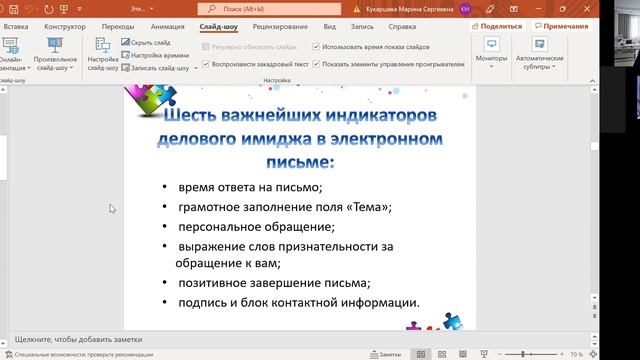Expand Произвольное слайд-шоу dropdown

point(71,68)
